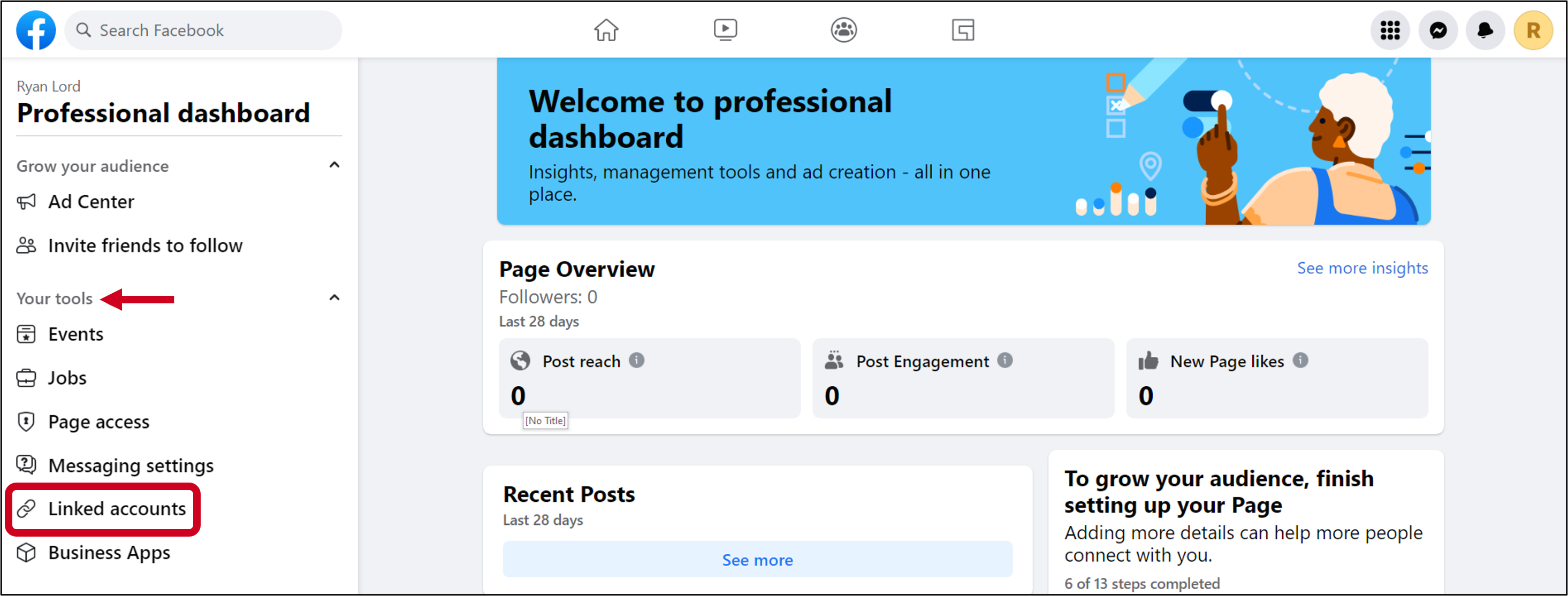1568x596 pixels.
Task: Click the Post reach info icon
Action: (636, 361)
